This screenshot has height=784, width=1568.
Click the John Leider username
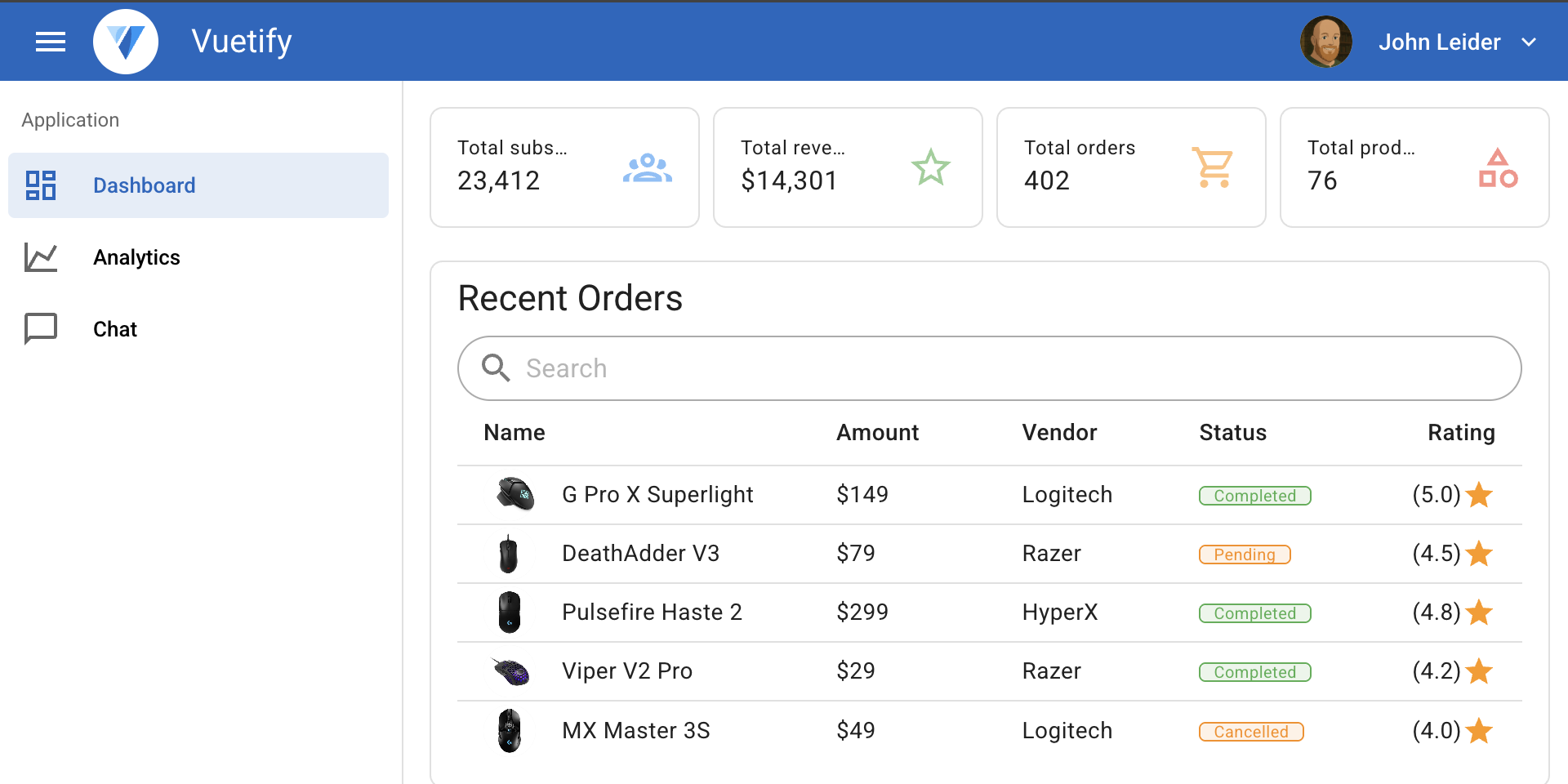click(1440, 42)
